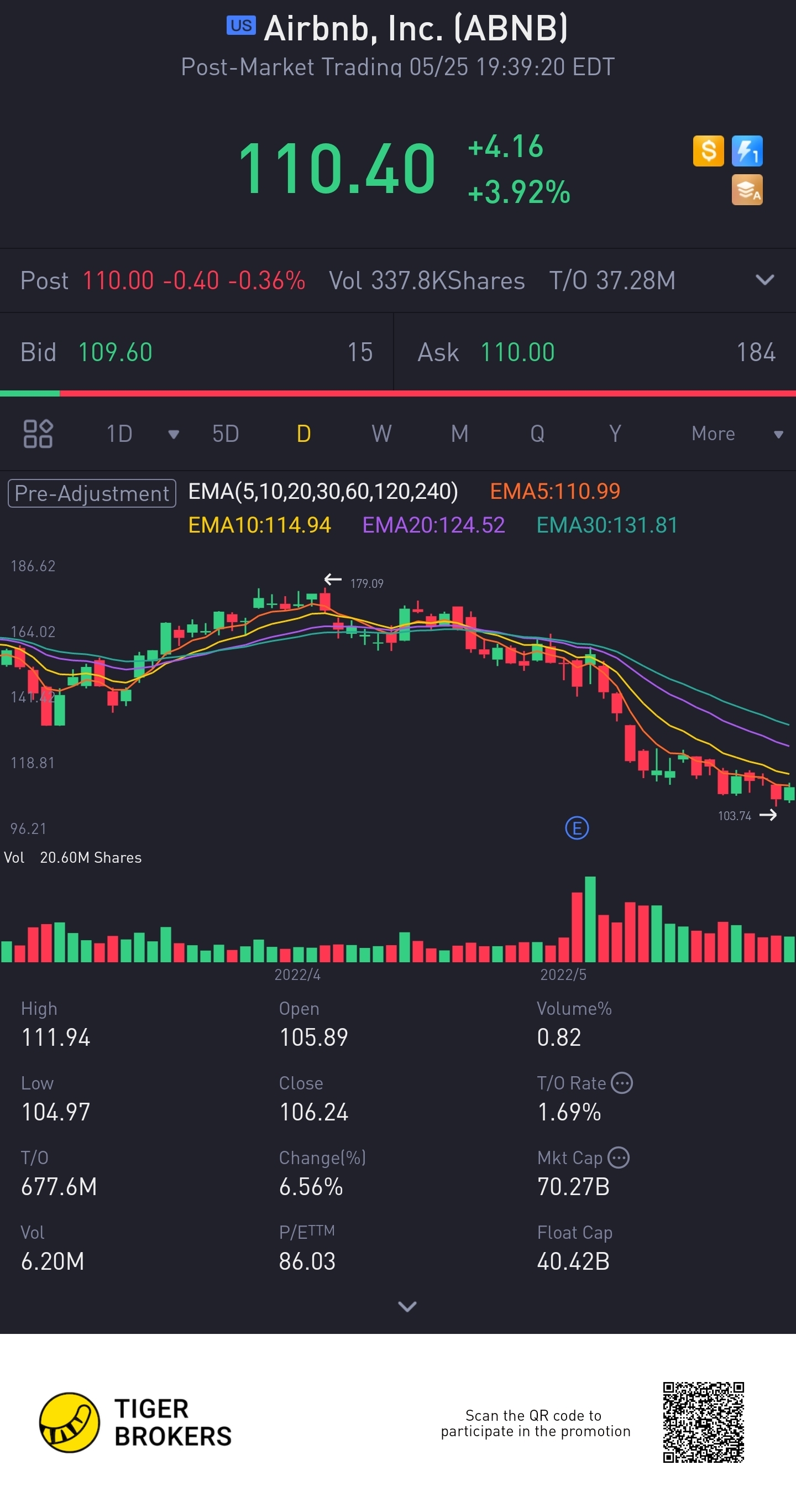Tap the Mkt Cap value 70.27B
The image size is (796, 1512).
point(573,1186)
